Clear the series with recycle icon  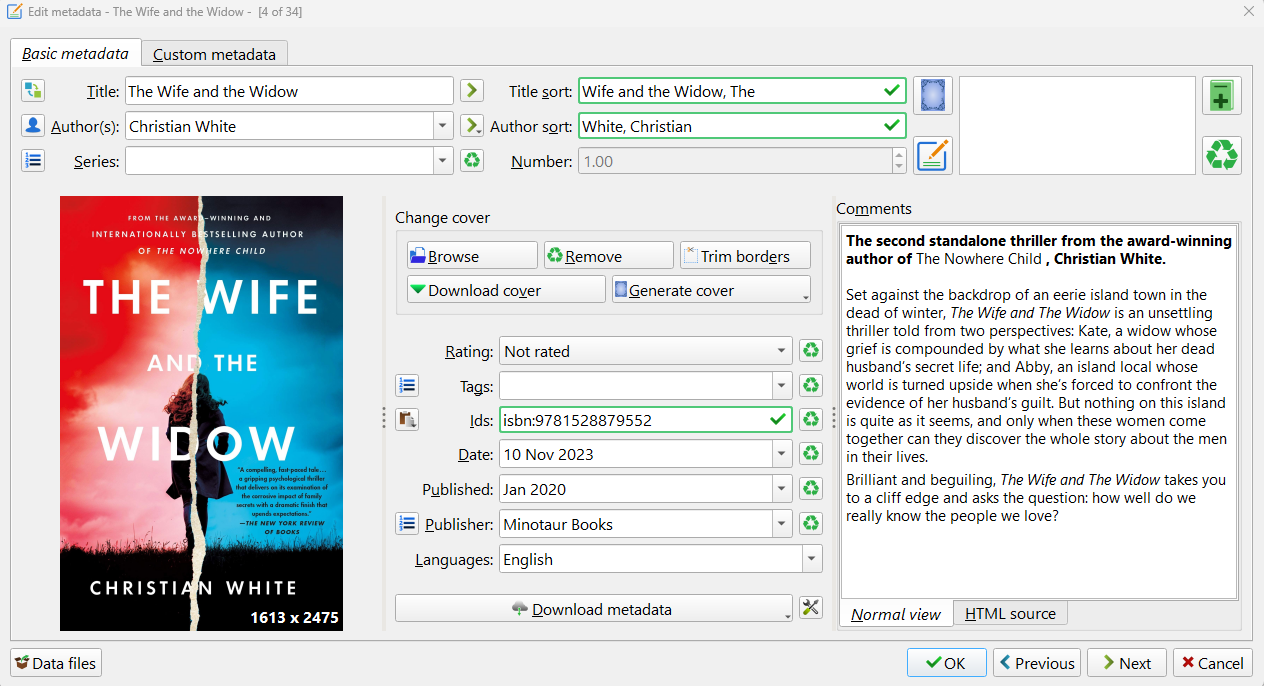pyautogui.click(x=472, y=160)
